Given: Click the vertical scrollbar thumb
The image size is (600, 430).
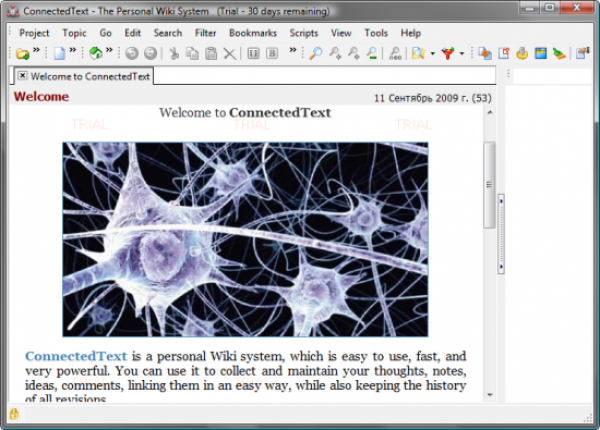Looking at the screenshot, I should point(489,183).
